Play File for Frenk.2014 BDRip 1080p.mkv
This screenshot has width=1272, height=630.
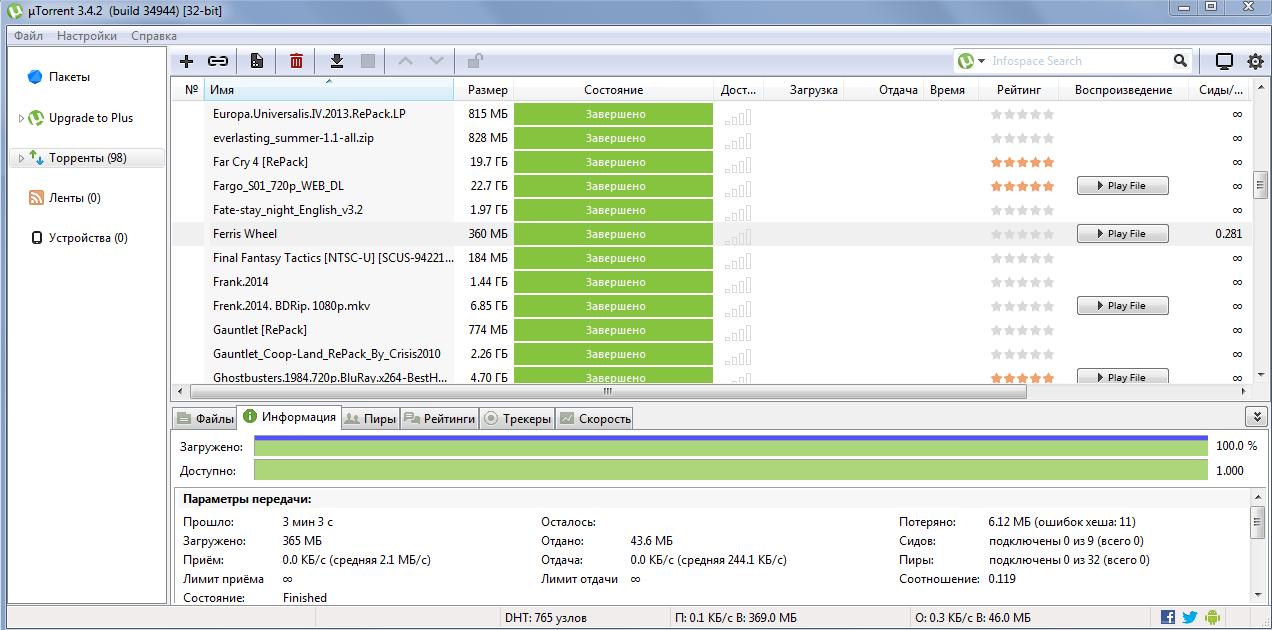click(1123, 306)
